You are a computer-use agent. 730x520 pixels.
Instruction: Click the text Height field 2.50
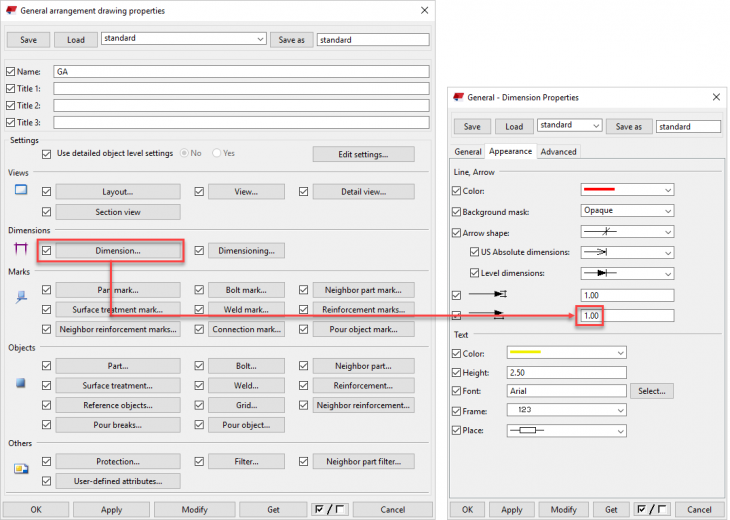pos(567,372)
